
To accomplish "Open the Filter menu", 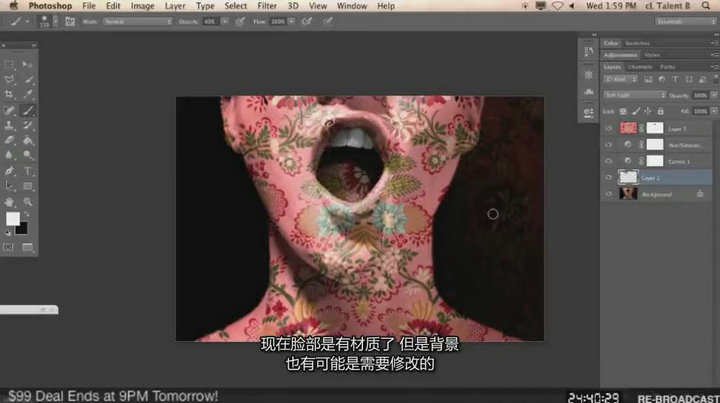I will click(267, 6).
